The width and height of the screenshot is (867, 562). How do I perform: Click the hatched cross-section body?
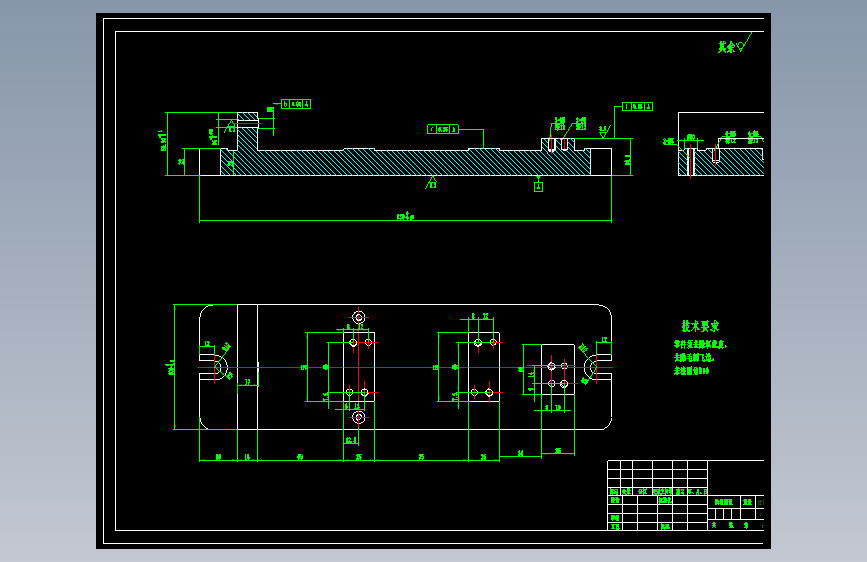[x=405, y=162]
